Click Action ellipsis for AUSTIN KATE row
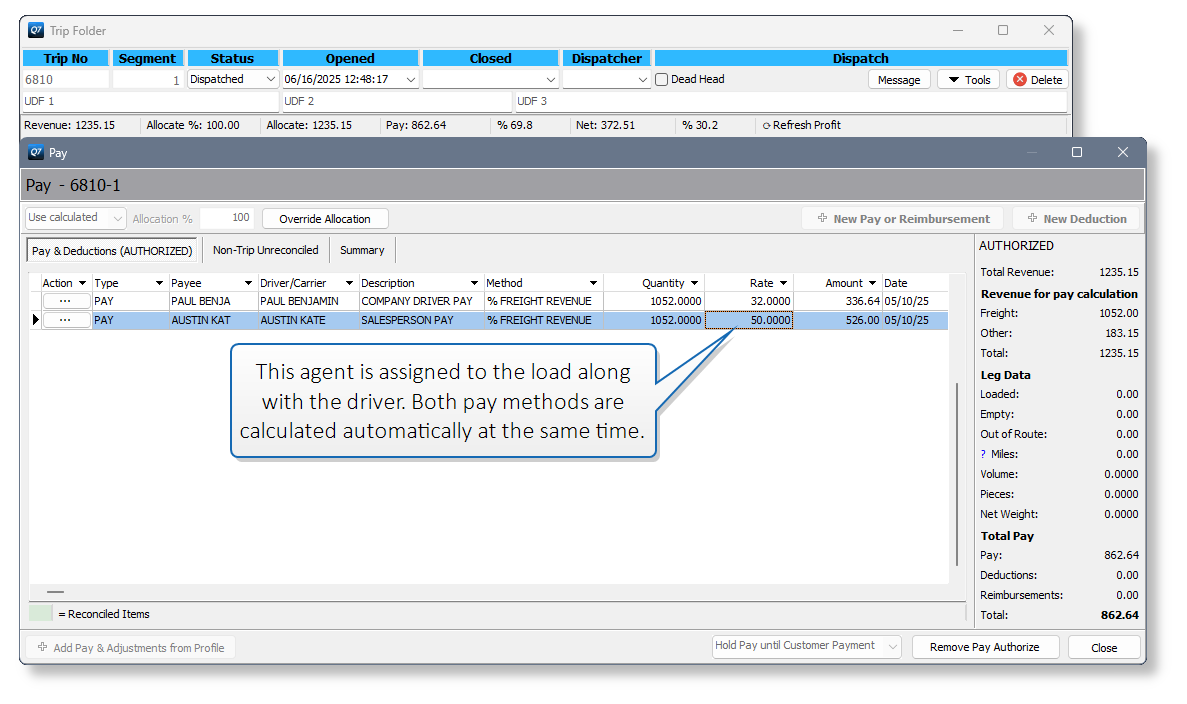 click(65, 320)
